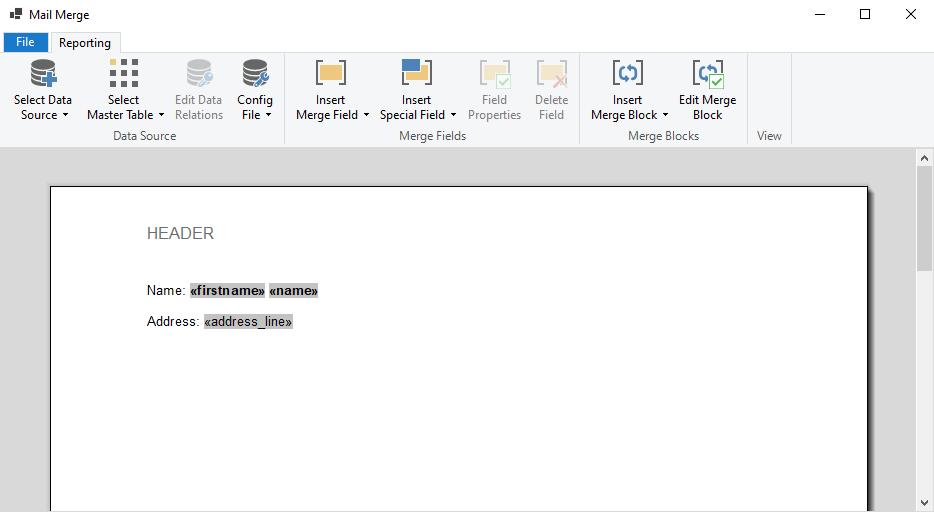Select the «firstname» merge field
The image size is (934, 512).
pos(228,291)
